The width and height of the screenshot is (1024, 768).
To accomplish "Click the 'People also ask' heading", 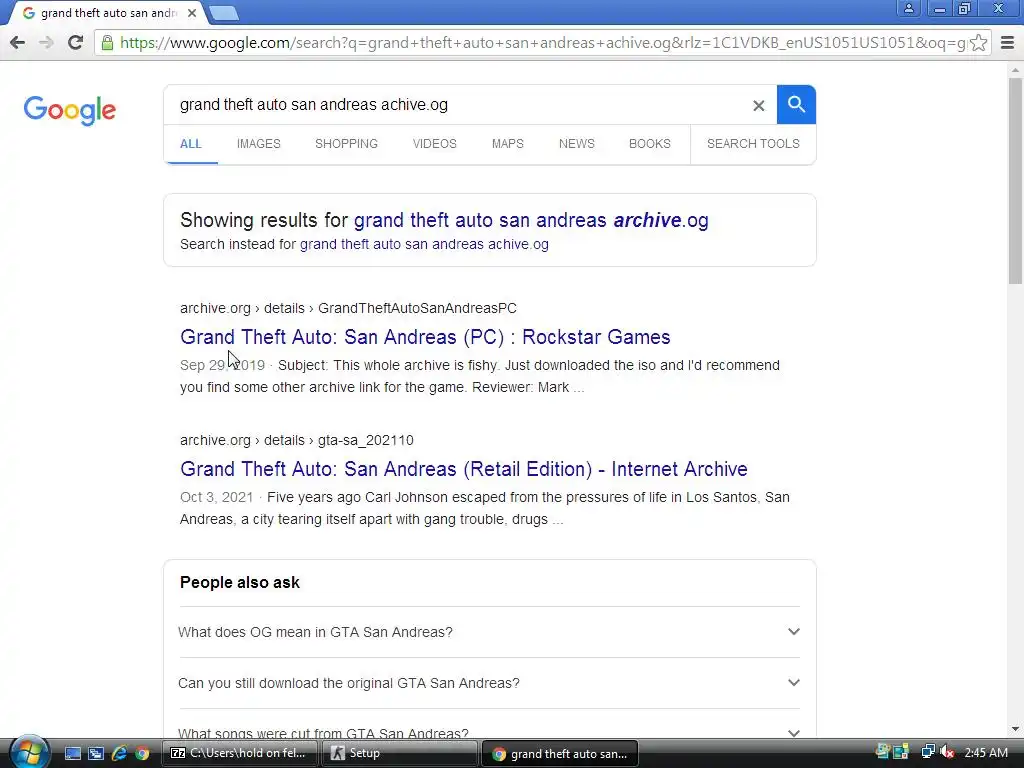I will 240,583.
